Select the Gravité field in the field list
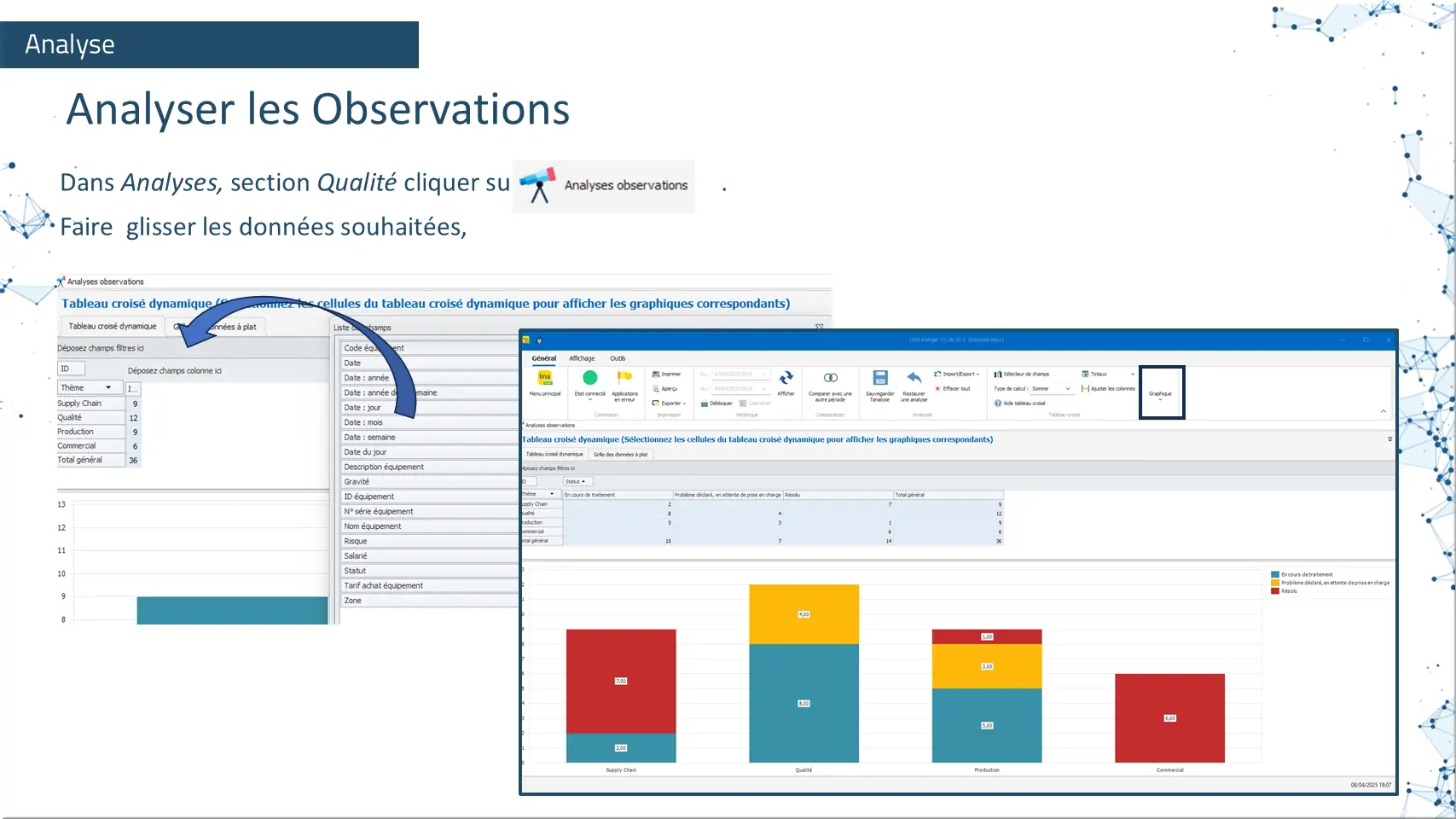 [357, 482]
